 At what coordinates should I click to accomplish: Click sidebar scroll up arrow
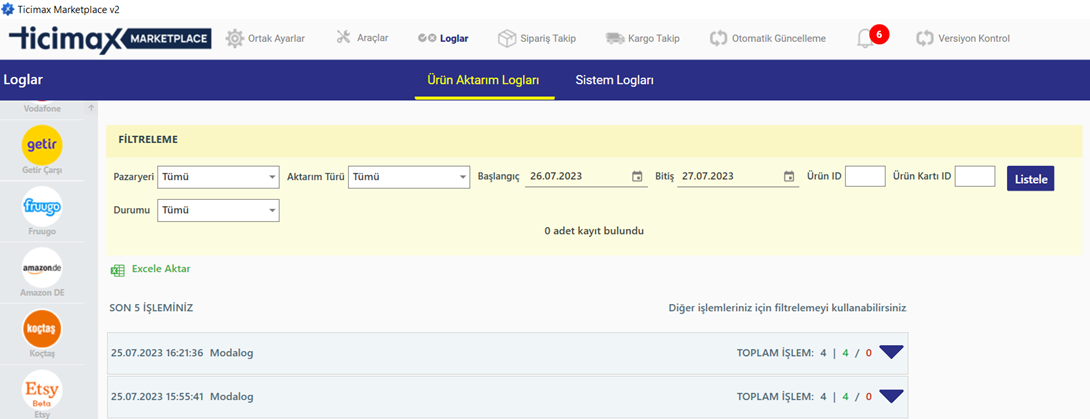pyautogui.click(x=91, y=108)
